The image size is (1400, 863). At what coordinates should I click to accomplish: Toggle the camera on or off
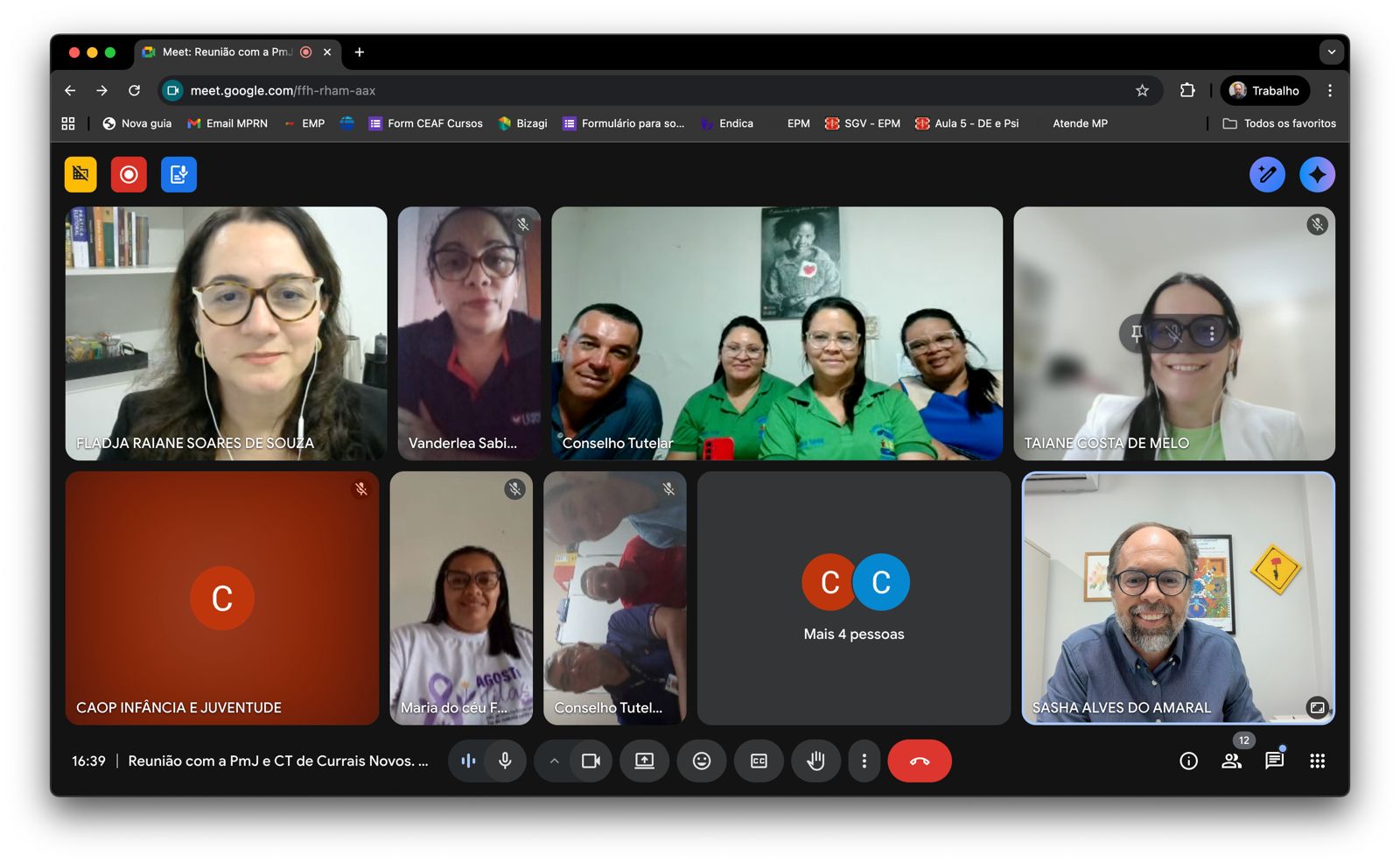pyautogui.click(x=591, y=761)
